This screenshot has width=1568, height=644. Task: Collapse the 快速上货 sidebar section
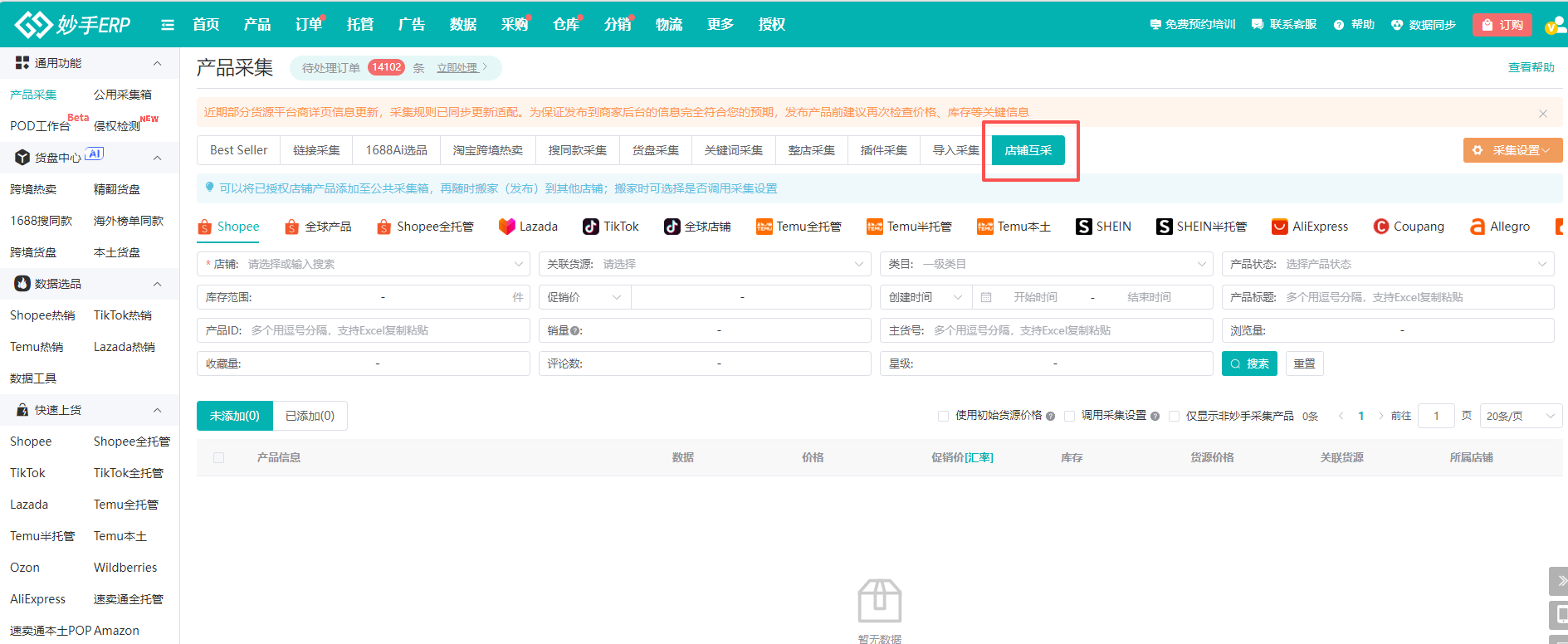tap(157, 410)
